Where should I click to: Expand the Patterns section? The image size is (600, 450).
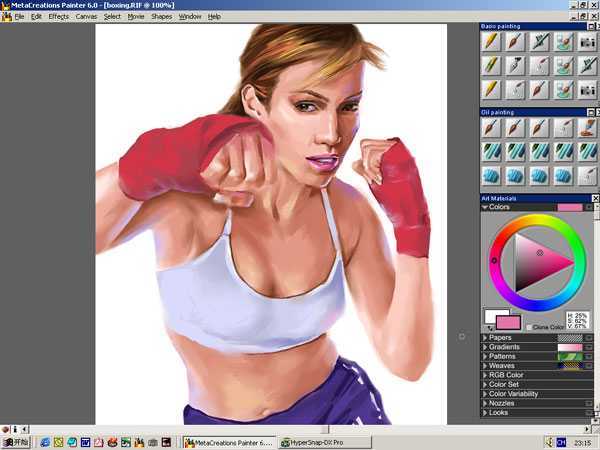point(485,356)
